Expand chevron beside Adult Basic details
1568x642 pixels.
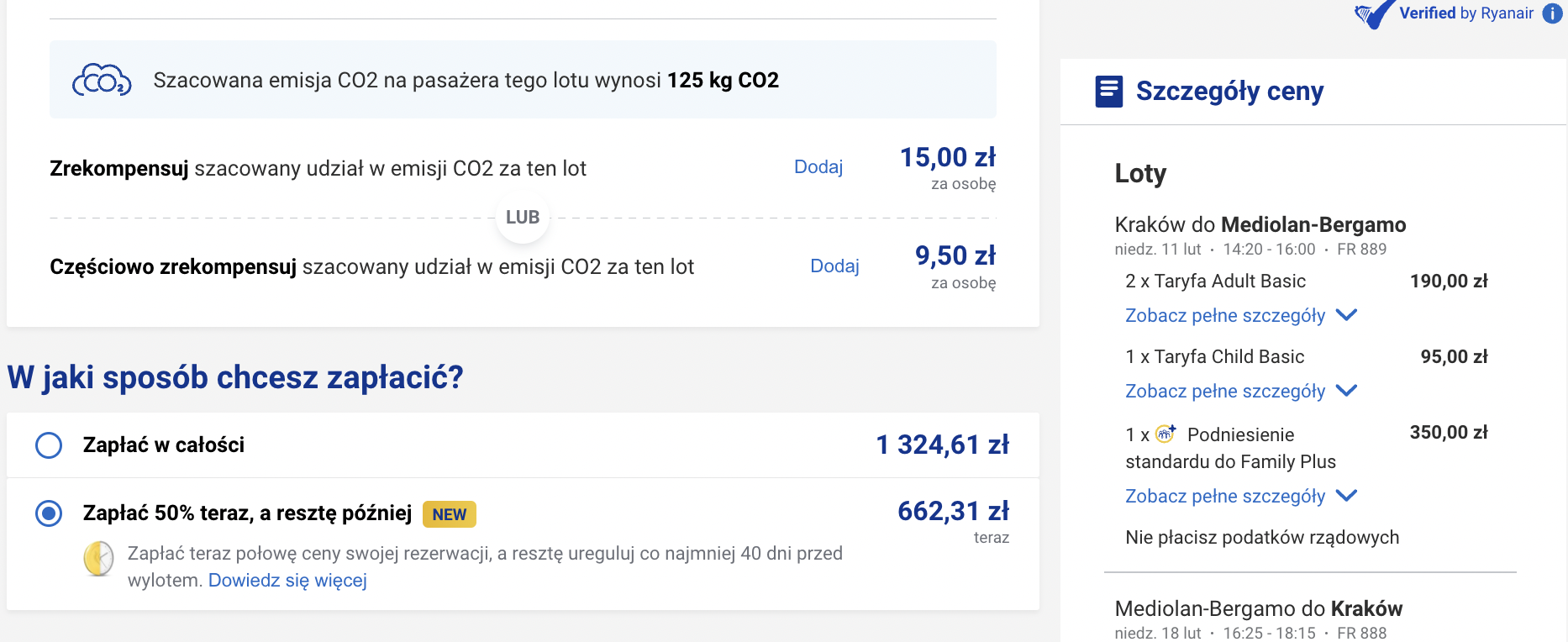pos(1346,315)
